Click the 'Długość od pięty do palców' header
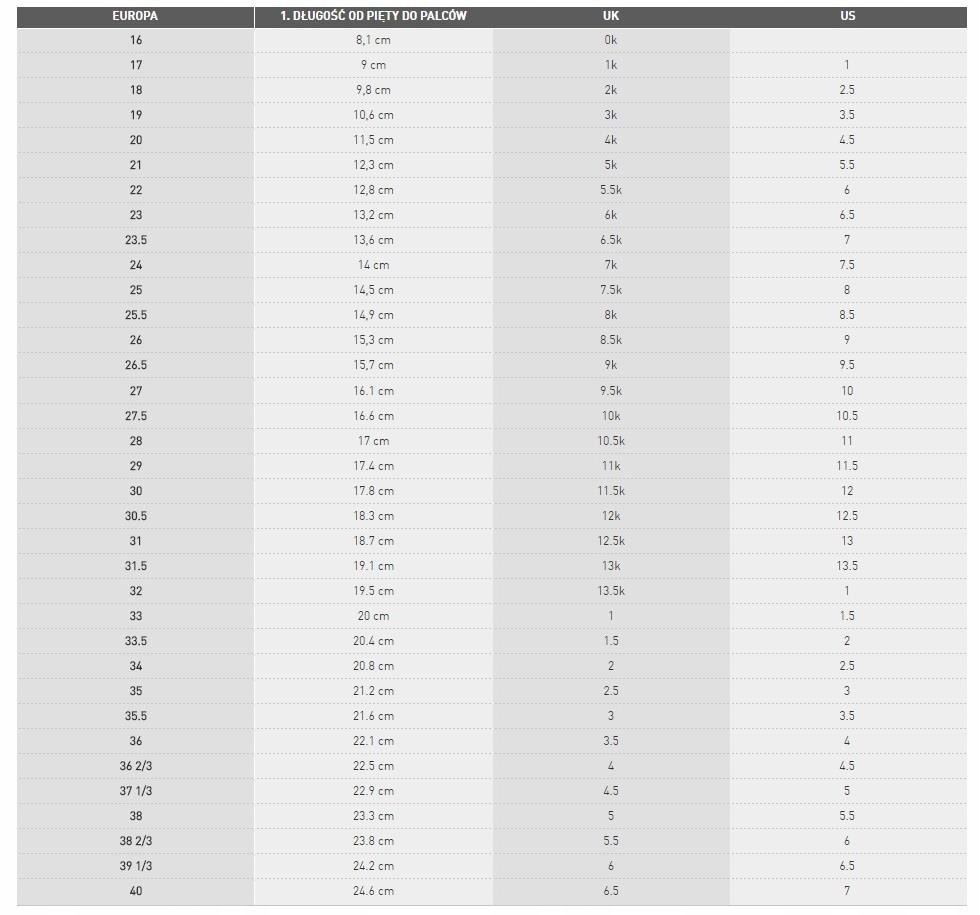Image resolution: width=980 pixels, height=915 pixels. pyautogui.click(x=373, y=16)
